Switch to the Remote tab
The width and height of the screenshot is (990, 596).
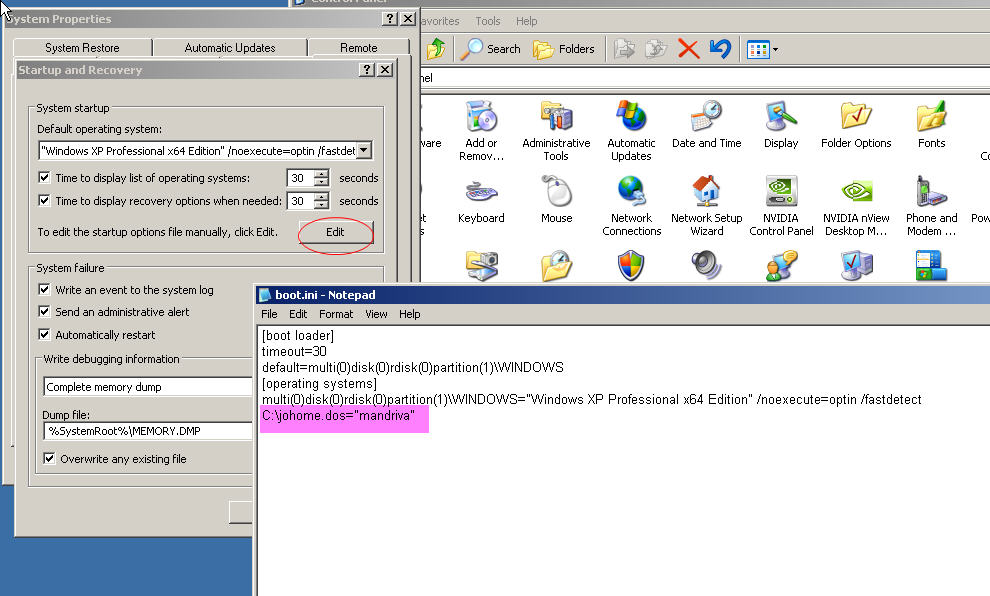pos(359,48)
